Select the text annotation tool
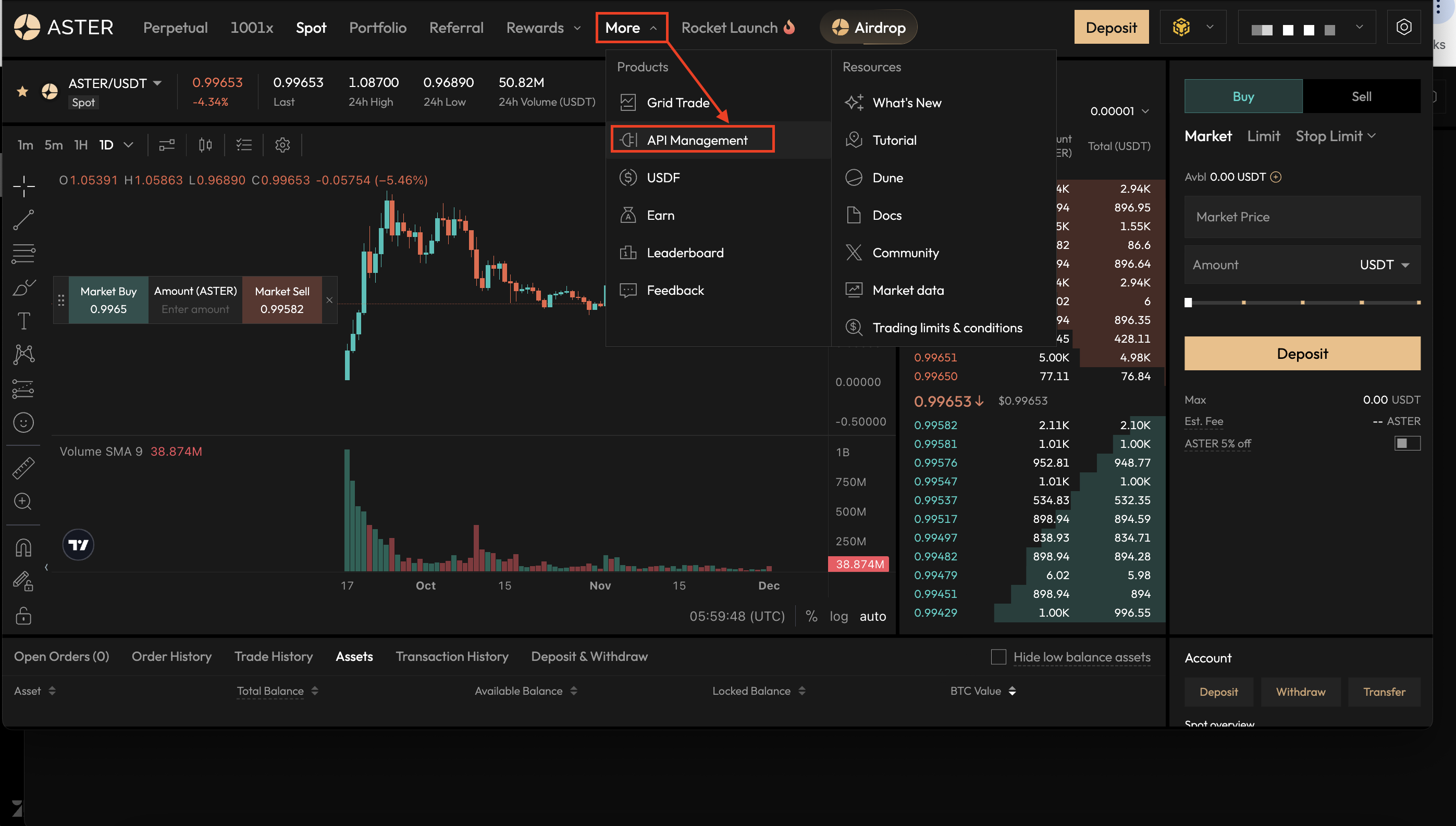1456x826 pixels. click(x=23, y=321)
